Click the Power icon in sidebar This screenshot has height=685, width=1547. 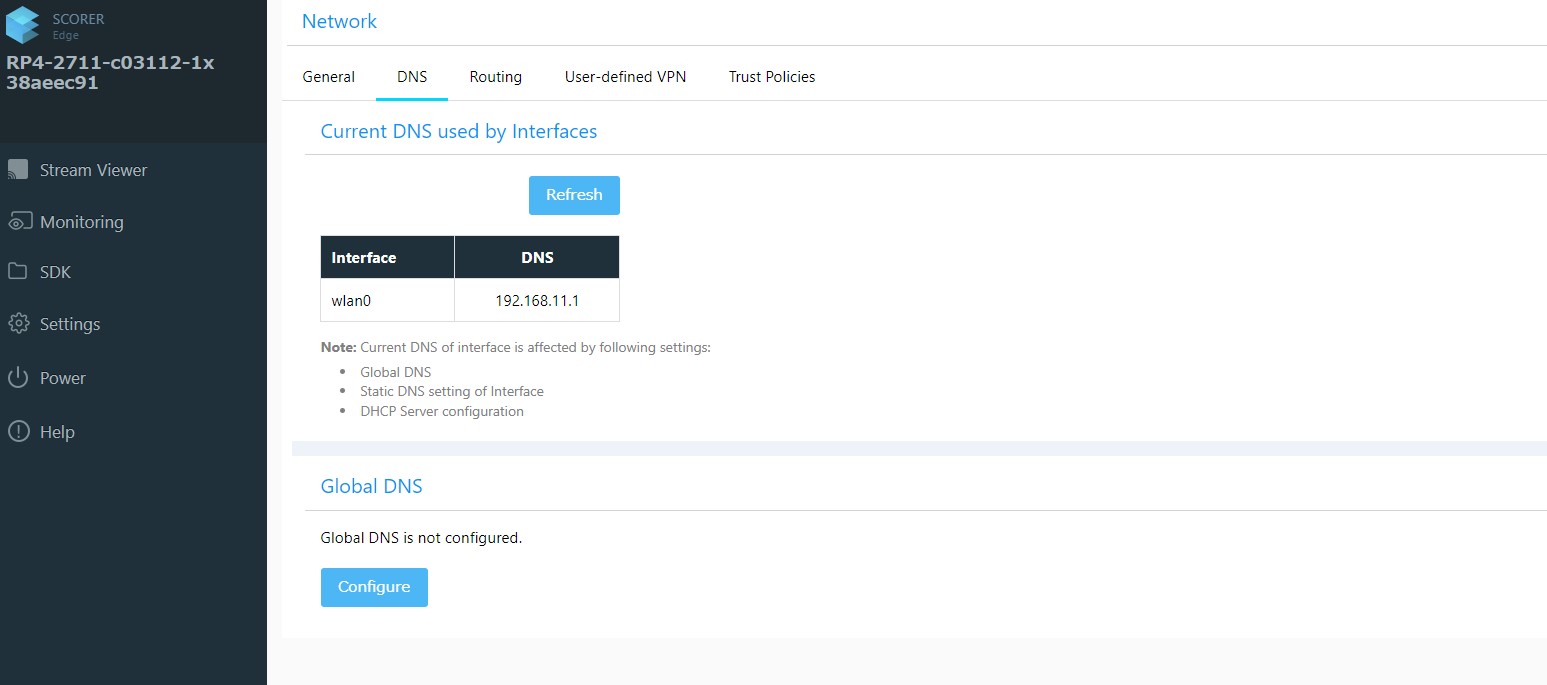click(18, 378)
